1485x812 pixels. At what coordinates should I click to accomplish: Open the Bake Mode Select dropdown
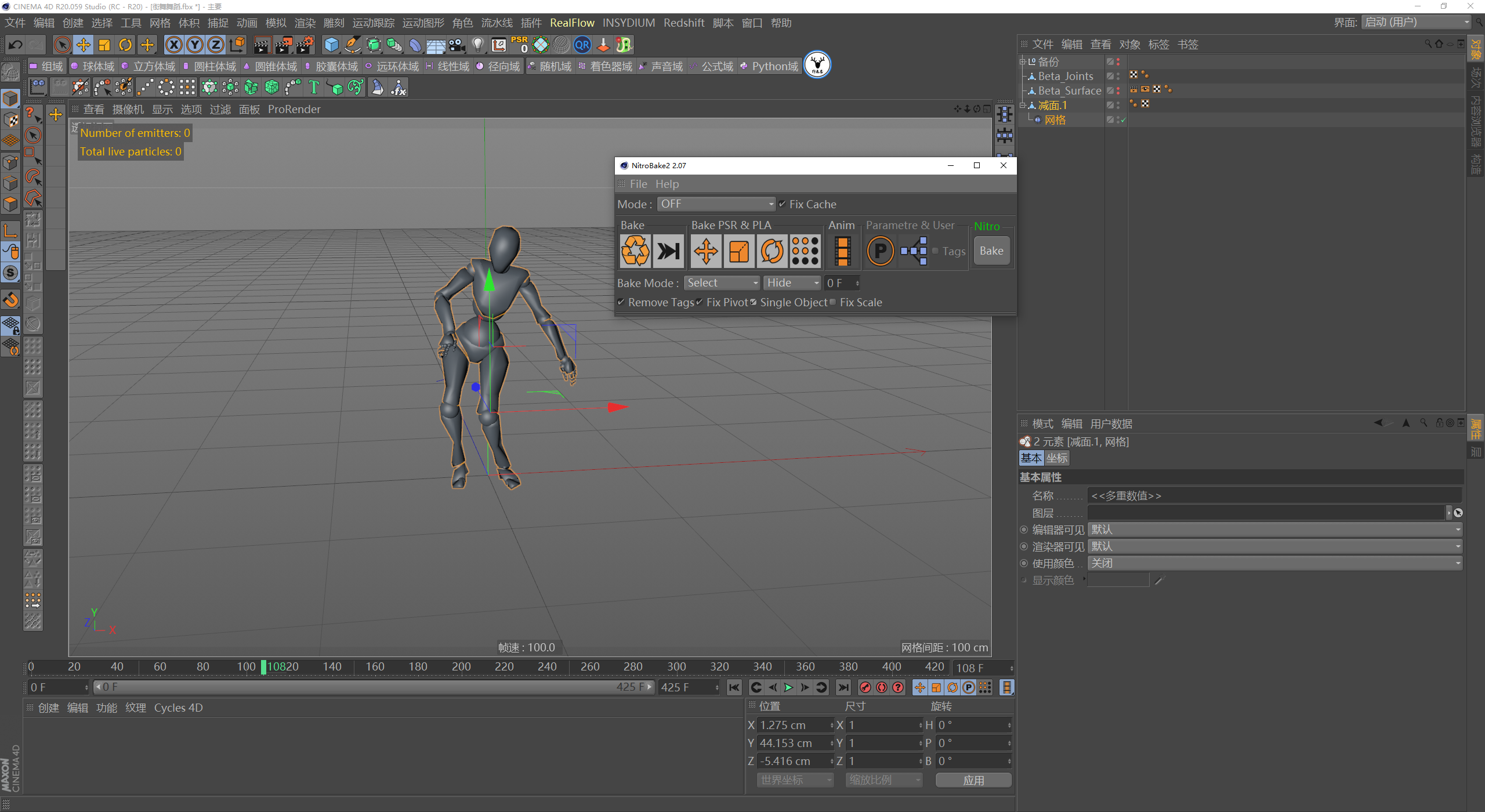point(722,283)
